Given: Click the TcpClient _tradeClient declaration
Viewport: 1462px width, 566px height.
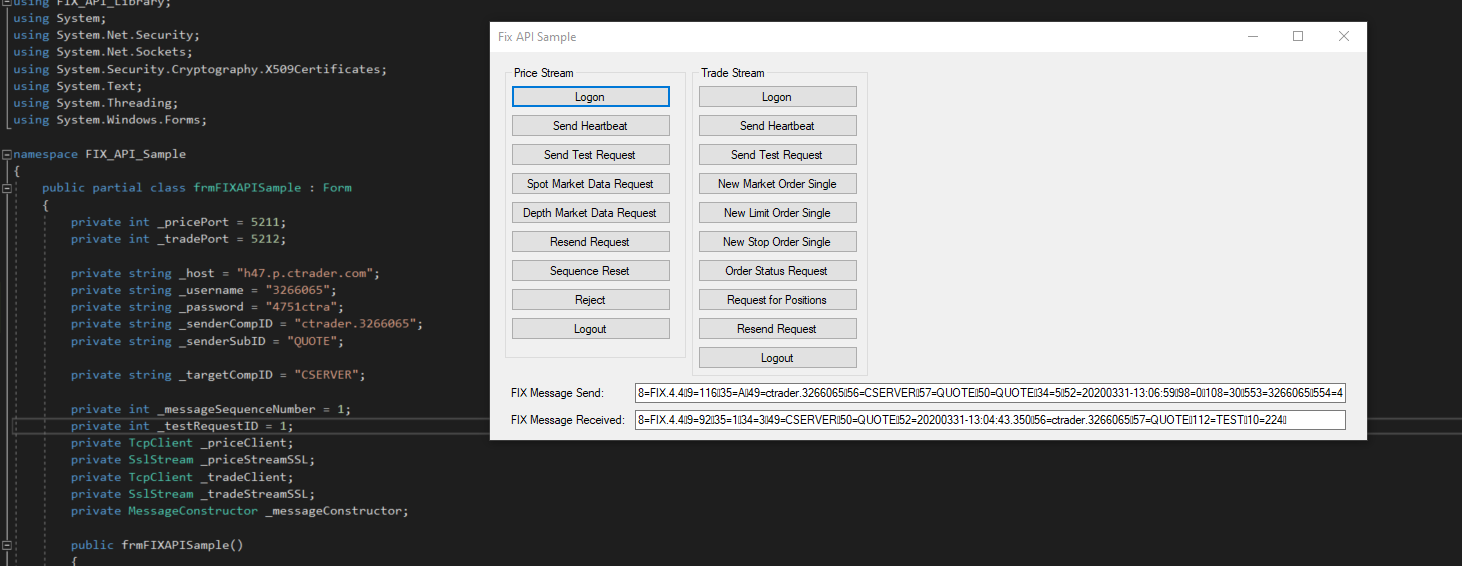Looking at the screenshot, I should pos(182,477).
